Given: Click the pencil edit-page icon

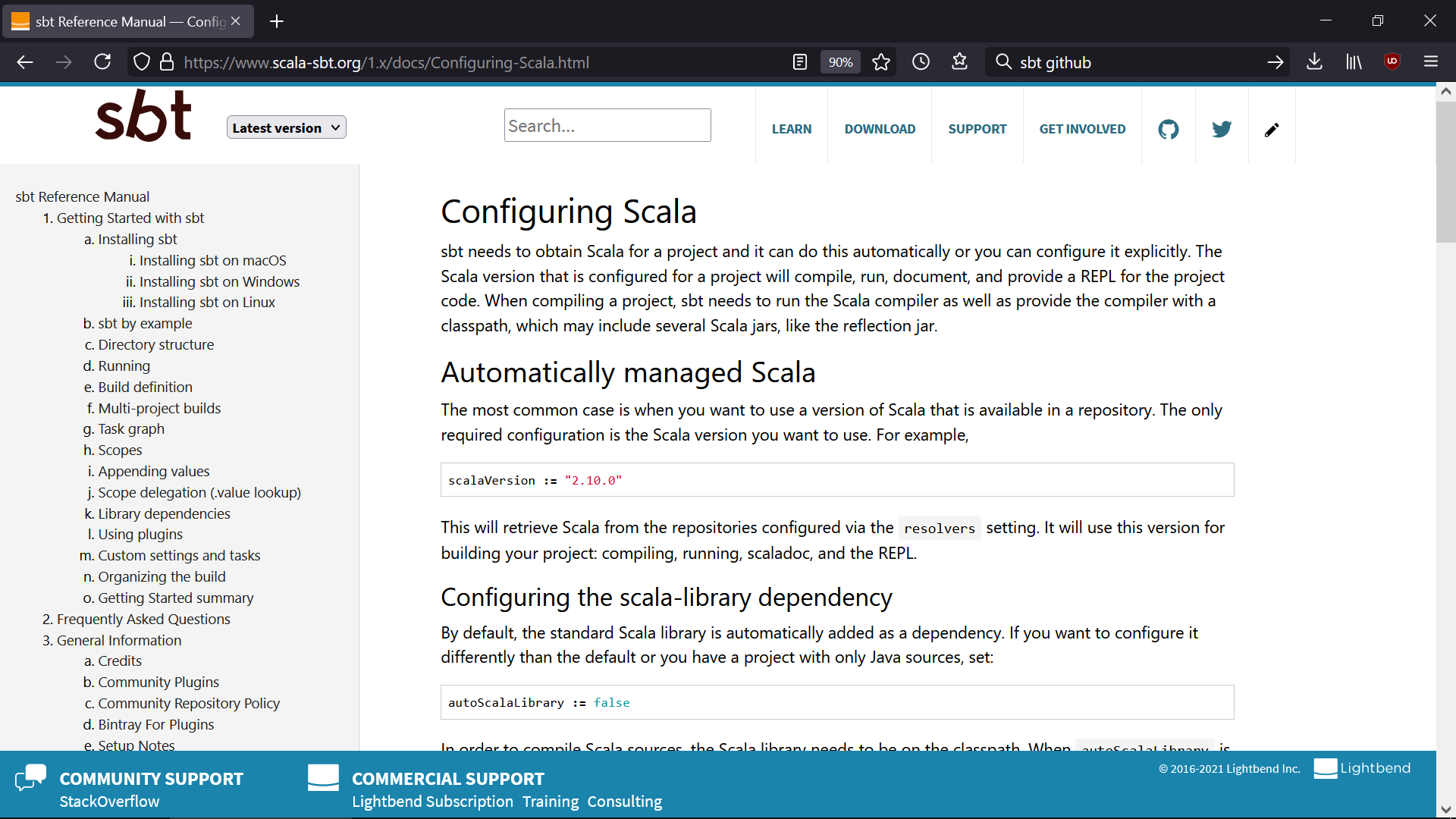Looking at the screenshot, I should tap(1272, 130).
